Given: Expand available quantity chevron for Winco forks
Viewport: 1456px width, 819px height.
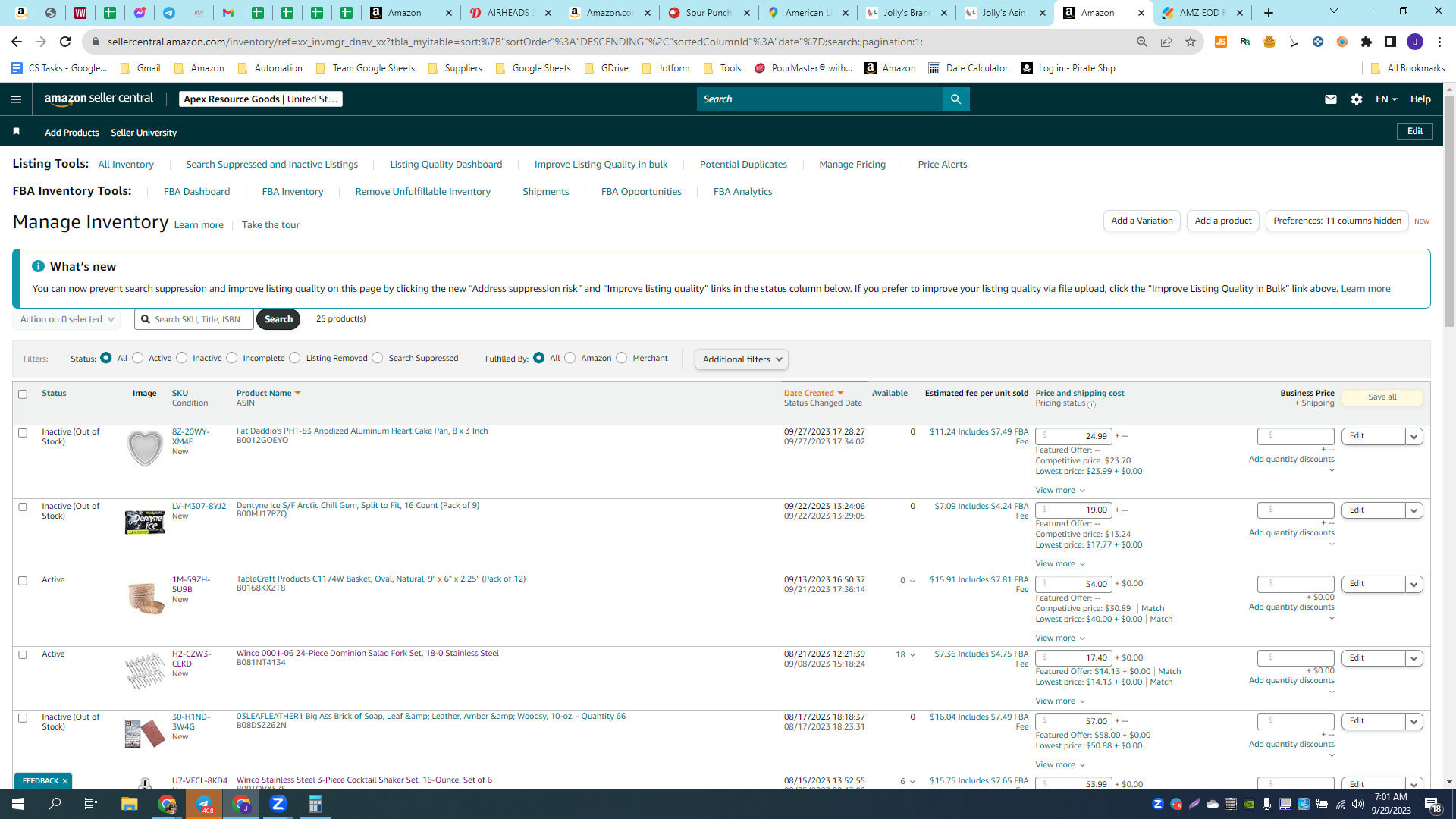Looking at the screenshot, I should click(x=912, y=655).
